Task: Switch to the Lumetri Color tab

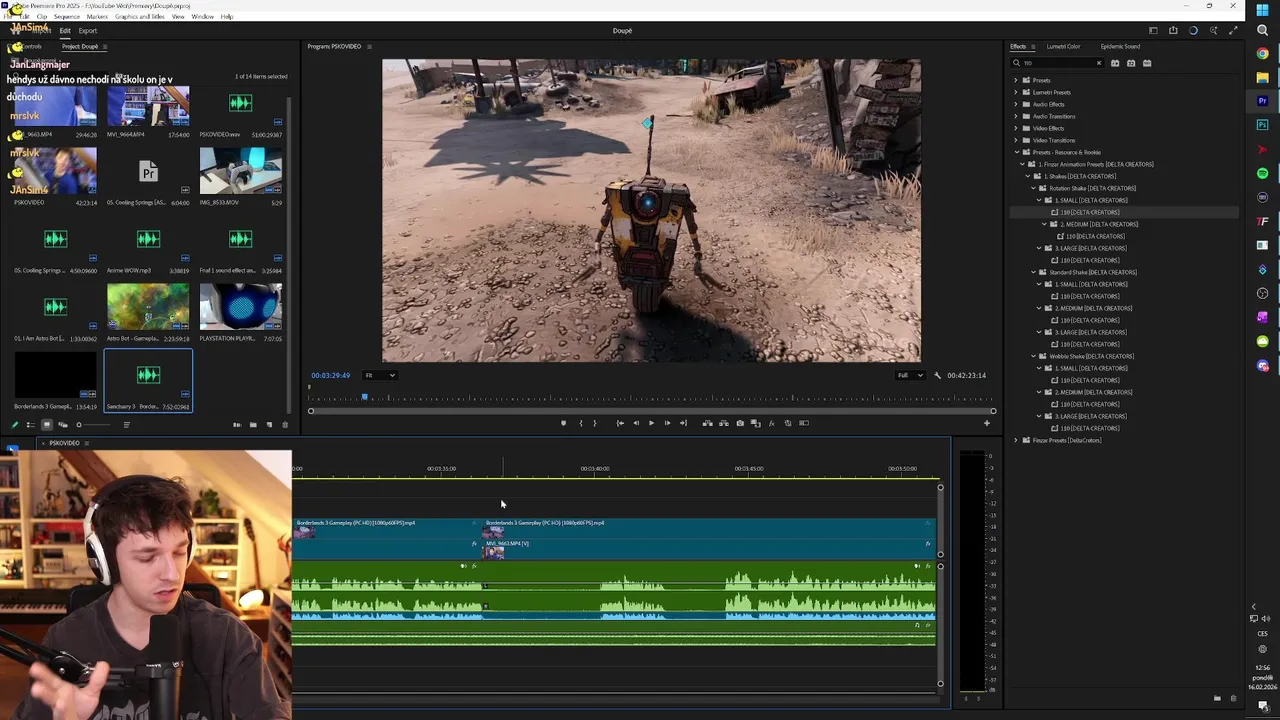Action: [1063, 46]
